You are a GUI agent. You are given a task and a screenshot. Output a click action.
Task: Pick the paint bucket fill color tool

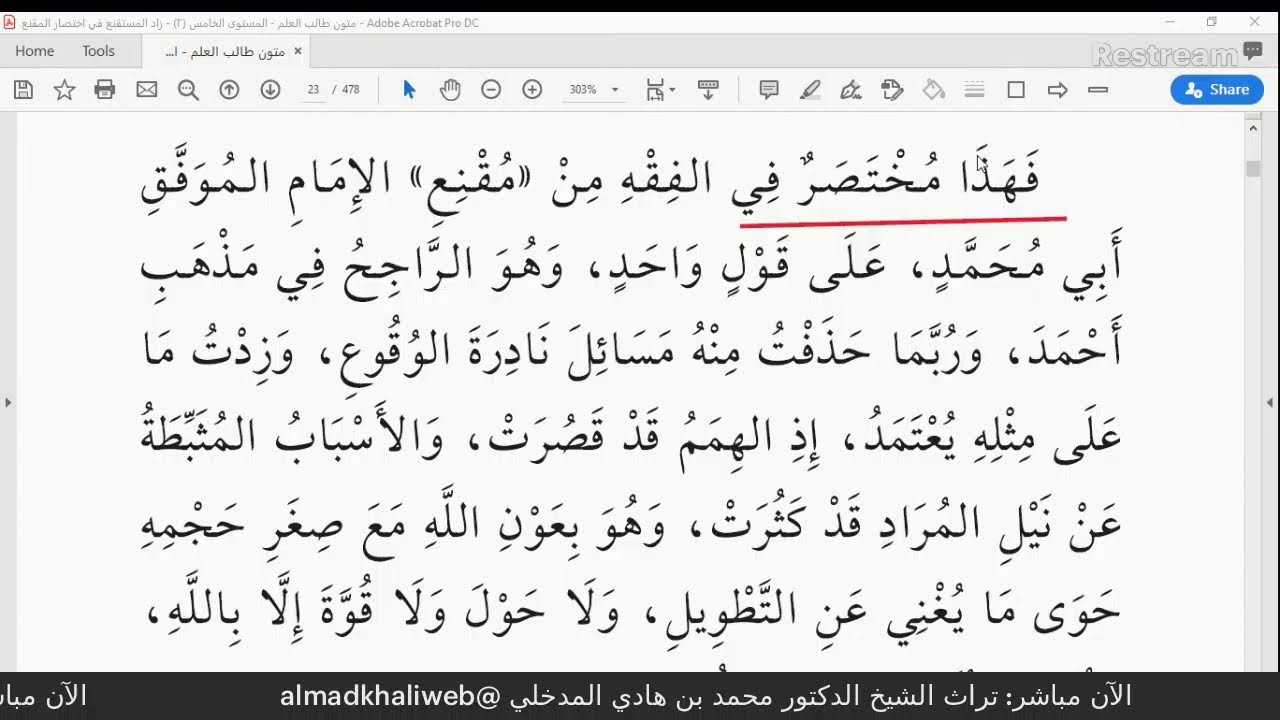click(934, 90)
